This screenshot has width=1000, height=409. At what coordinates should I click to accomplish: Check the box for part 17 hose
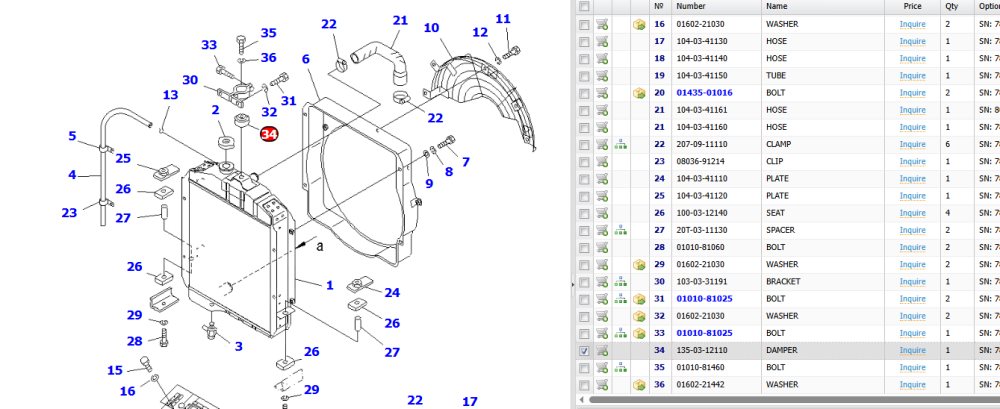click(584, 41)
